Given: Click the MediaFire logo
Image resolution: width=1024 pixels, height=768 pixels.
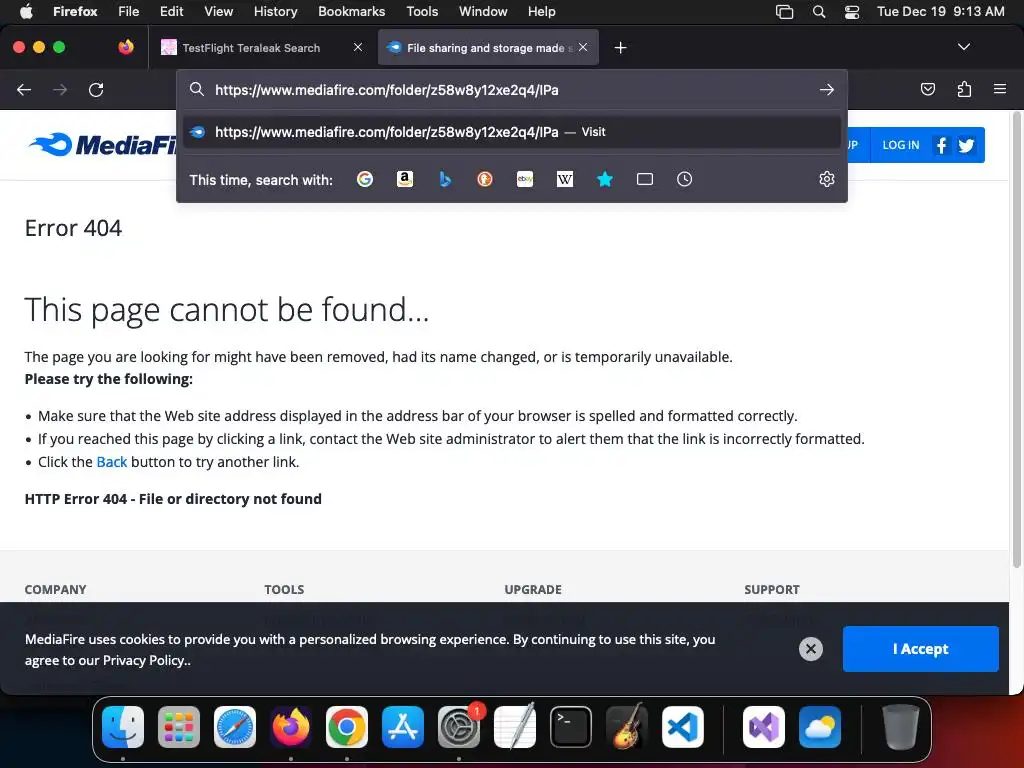Looking at the screenshot, I should click(x=103, y=144).
